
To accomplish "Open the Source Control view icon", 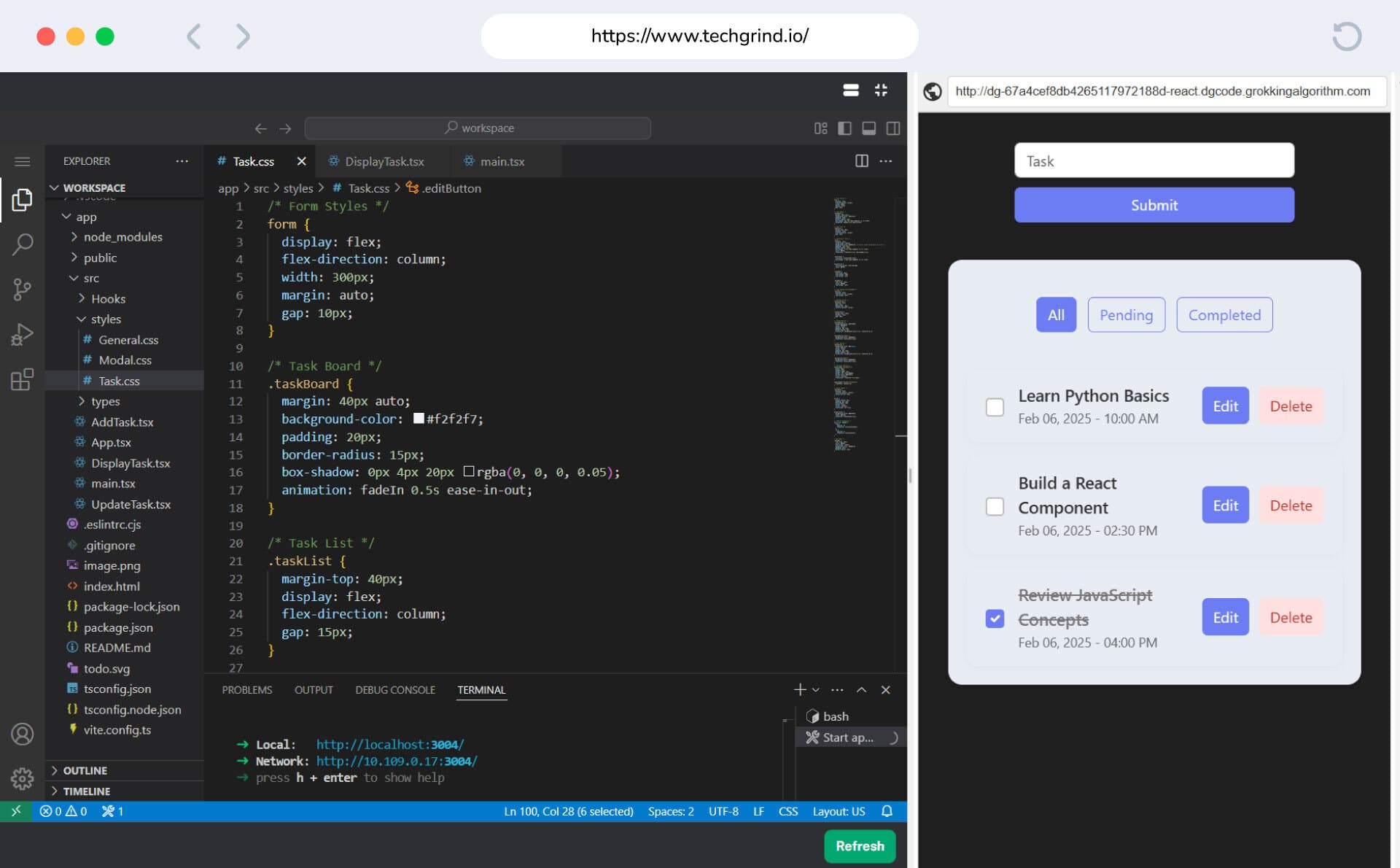I will pyautogui.click(x=23, y=290).
